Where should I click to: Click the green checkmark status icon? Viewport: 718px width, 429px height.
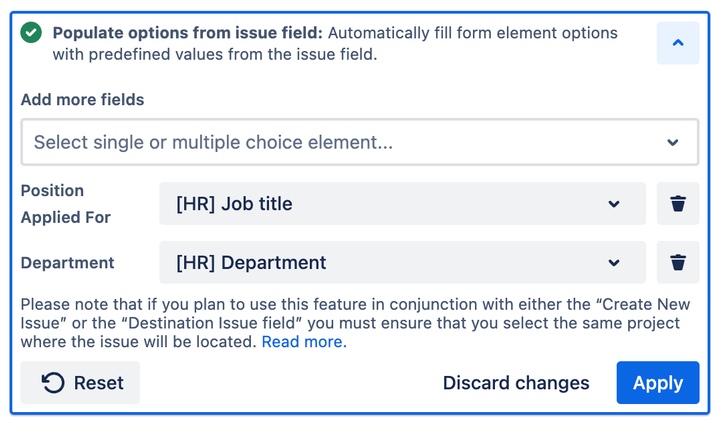click(32, 33)
